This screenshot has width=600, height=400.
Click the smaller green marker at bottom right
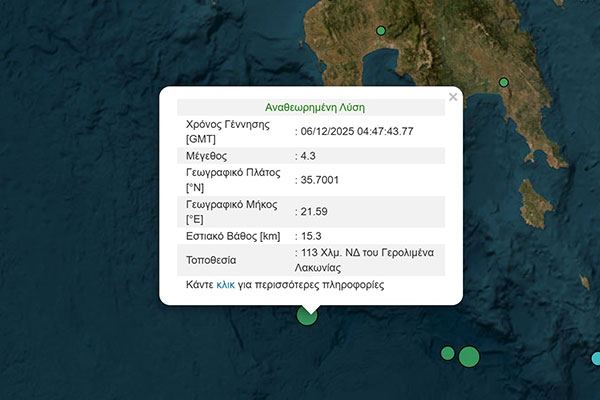click(448, 352)
